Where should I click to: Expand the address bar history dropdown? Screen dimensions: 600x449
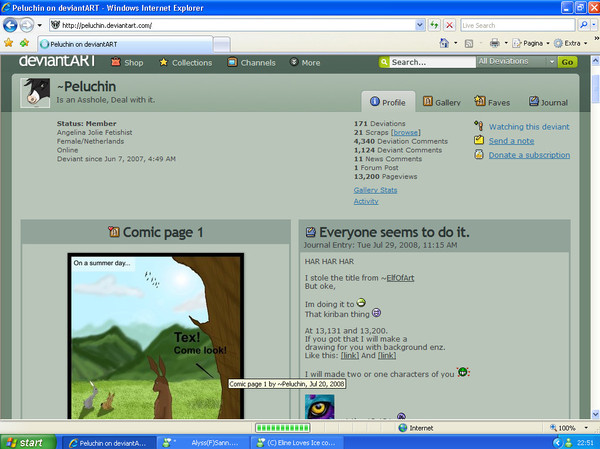(420, 25)
